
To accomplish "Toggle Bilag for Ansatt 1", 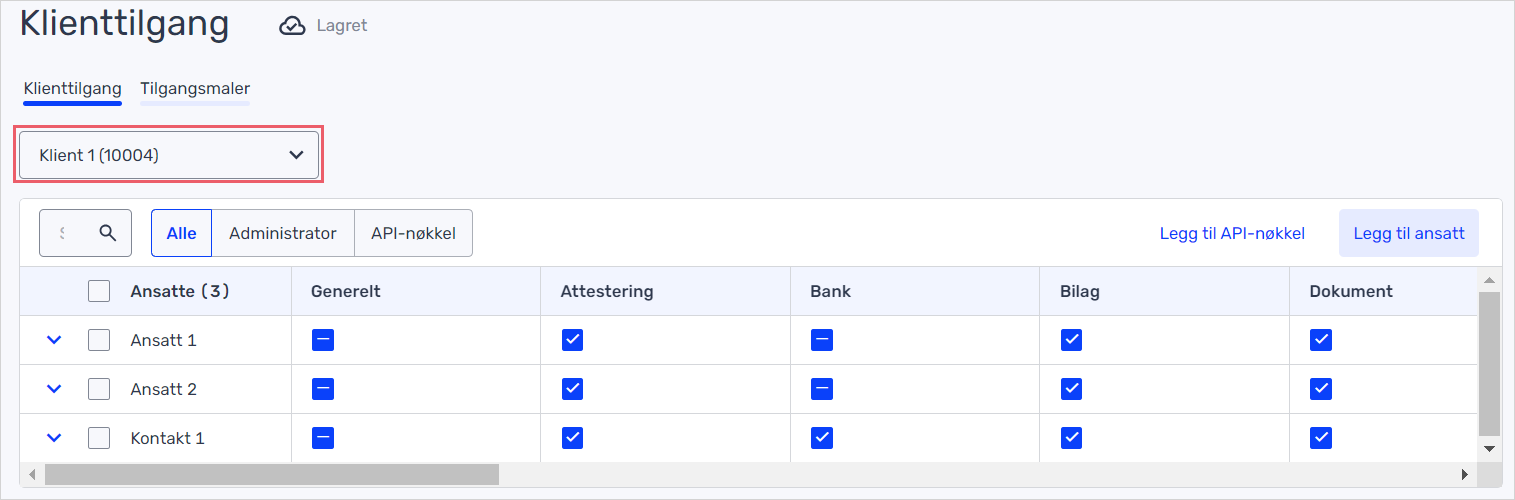I will click(1071, 340).
